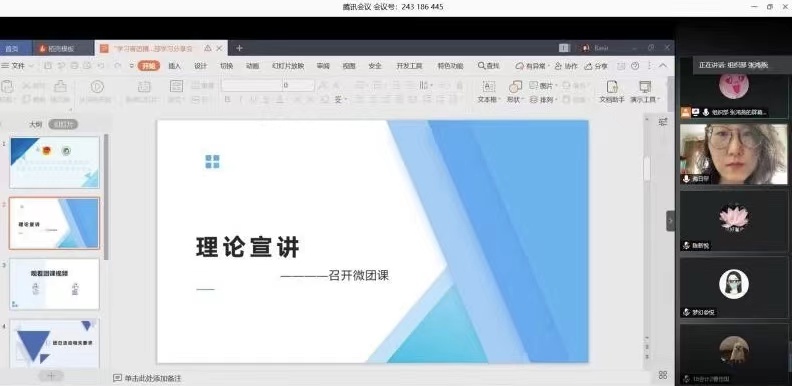Image resolution: width=792 pixels, height=386 pixels.
Task: Collapse the participant video panel arrow
Action: click(670, 221)
